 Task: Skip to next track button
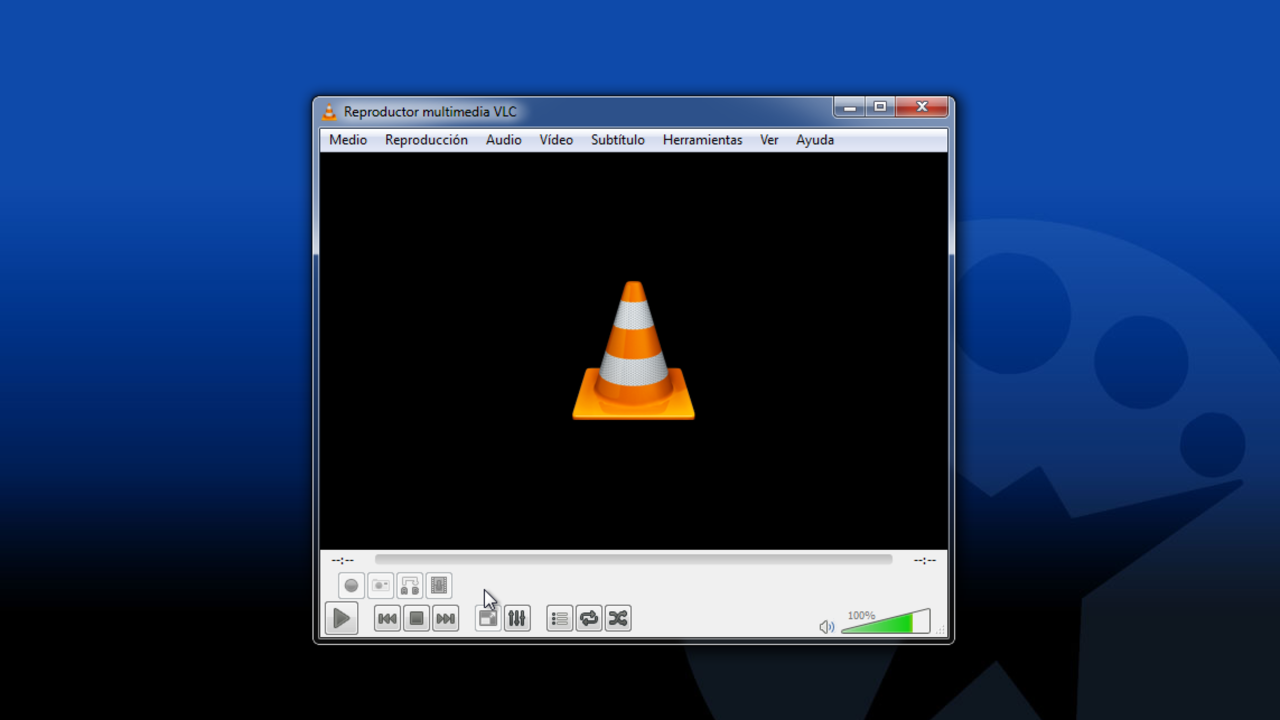coord(446,619)
